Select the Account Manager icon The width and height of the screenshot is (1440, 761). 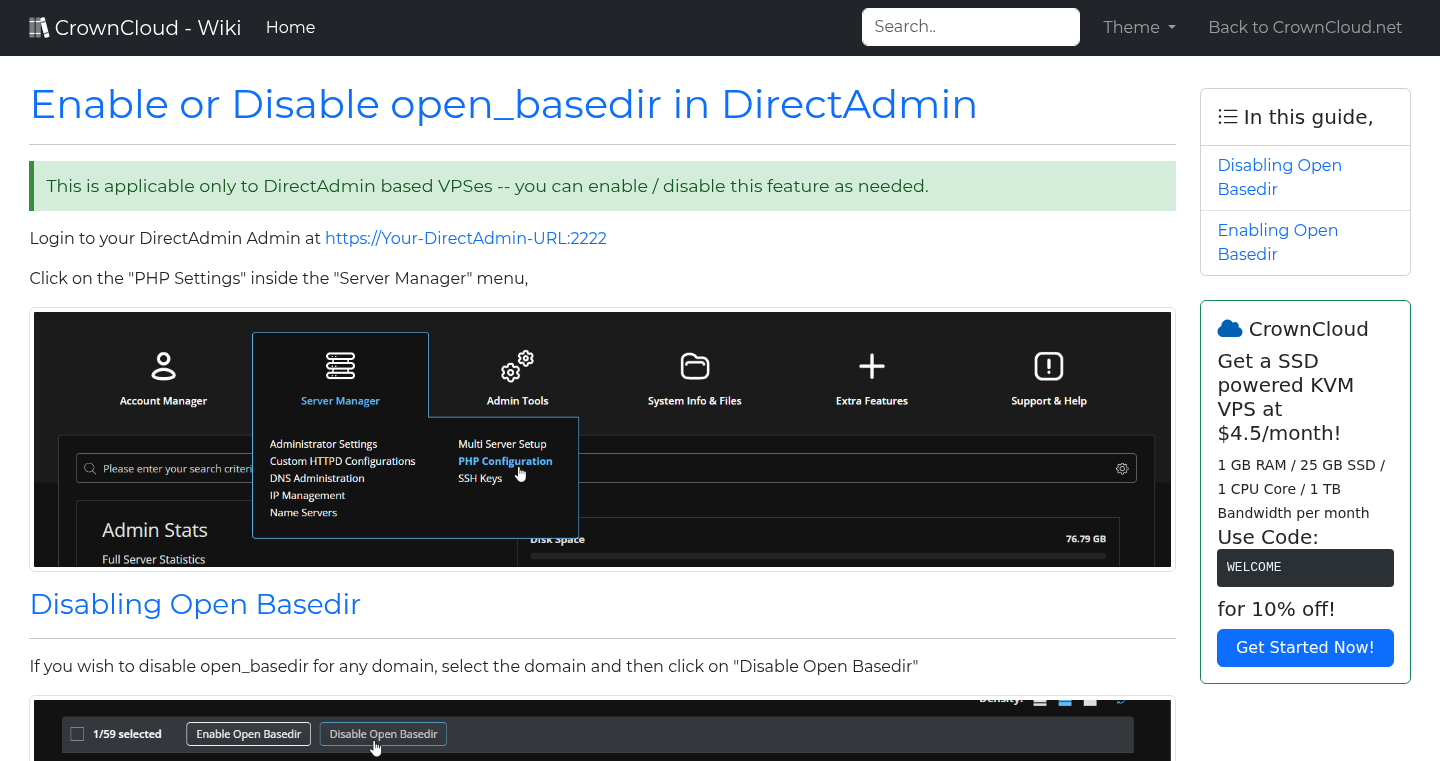click(164, 367)
